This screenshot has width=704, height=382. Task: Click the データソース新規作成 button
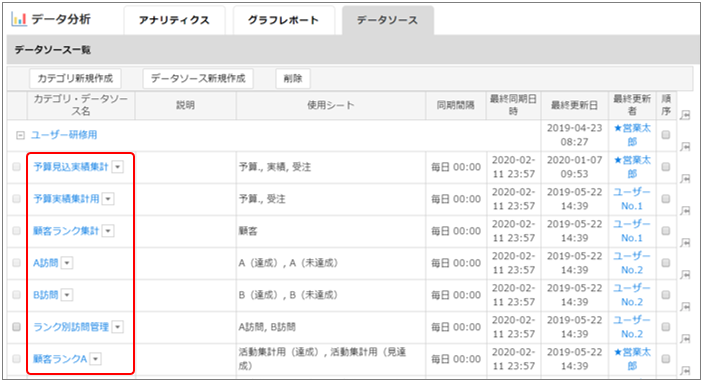[x=198, y=79]
